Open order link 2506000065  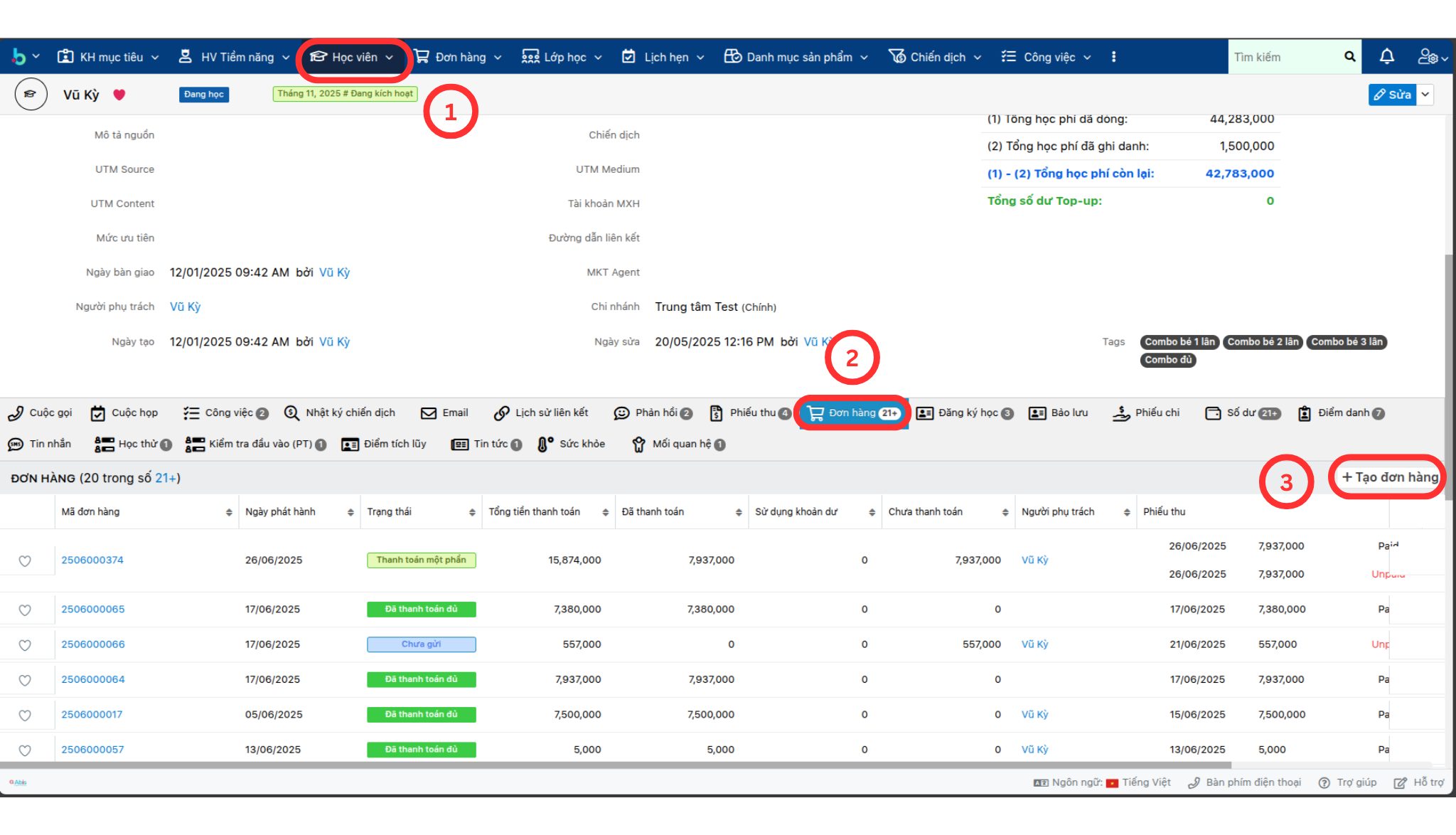[92, 610]
